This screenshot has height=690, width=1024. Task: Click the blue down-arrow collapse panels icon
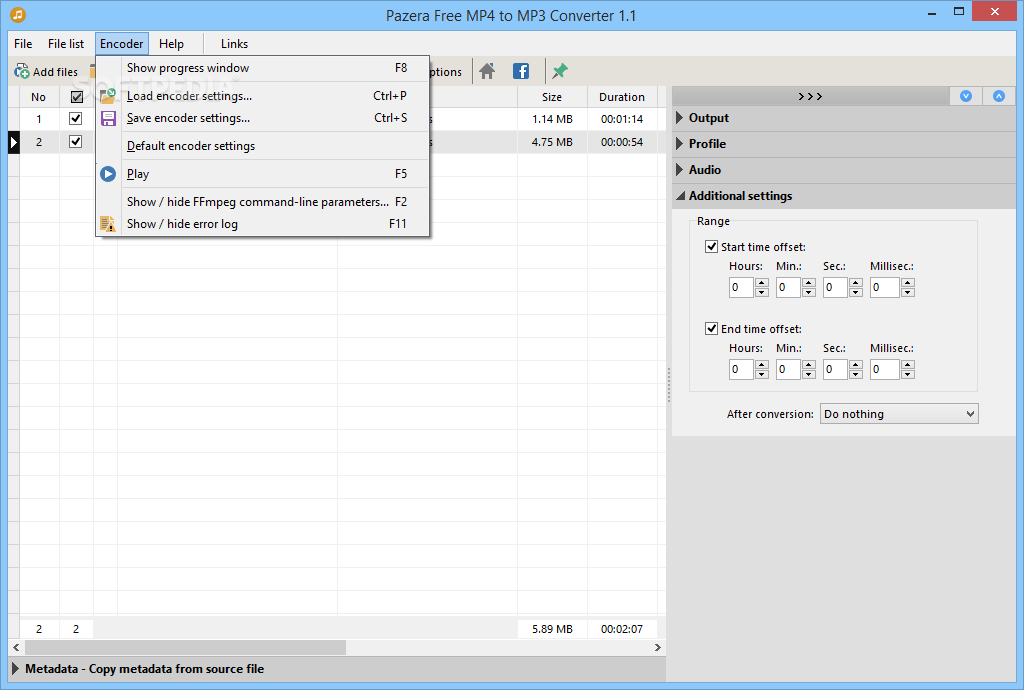(966, 96)
